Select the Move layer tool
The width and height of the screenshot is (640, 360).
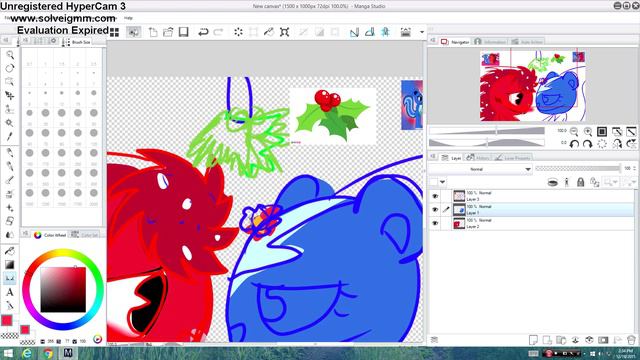(10, 95)
